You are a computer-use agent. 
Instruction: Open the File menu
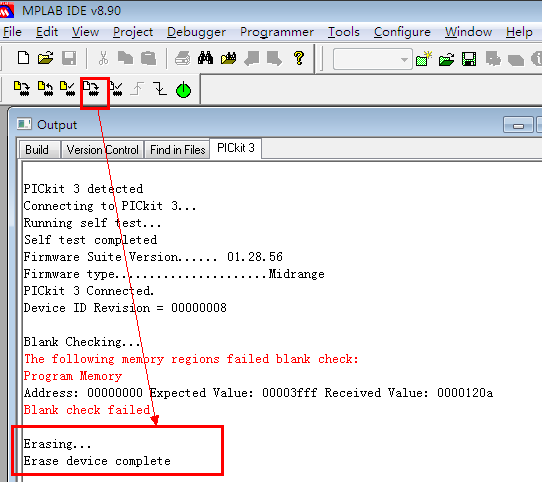point(12,32)
